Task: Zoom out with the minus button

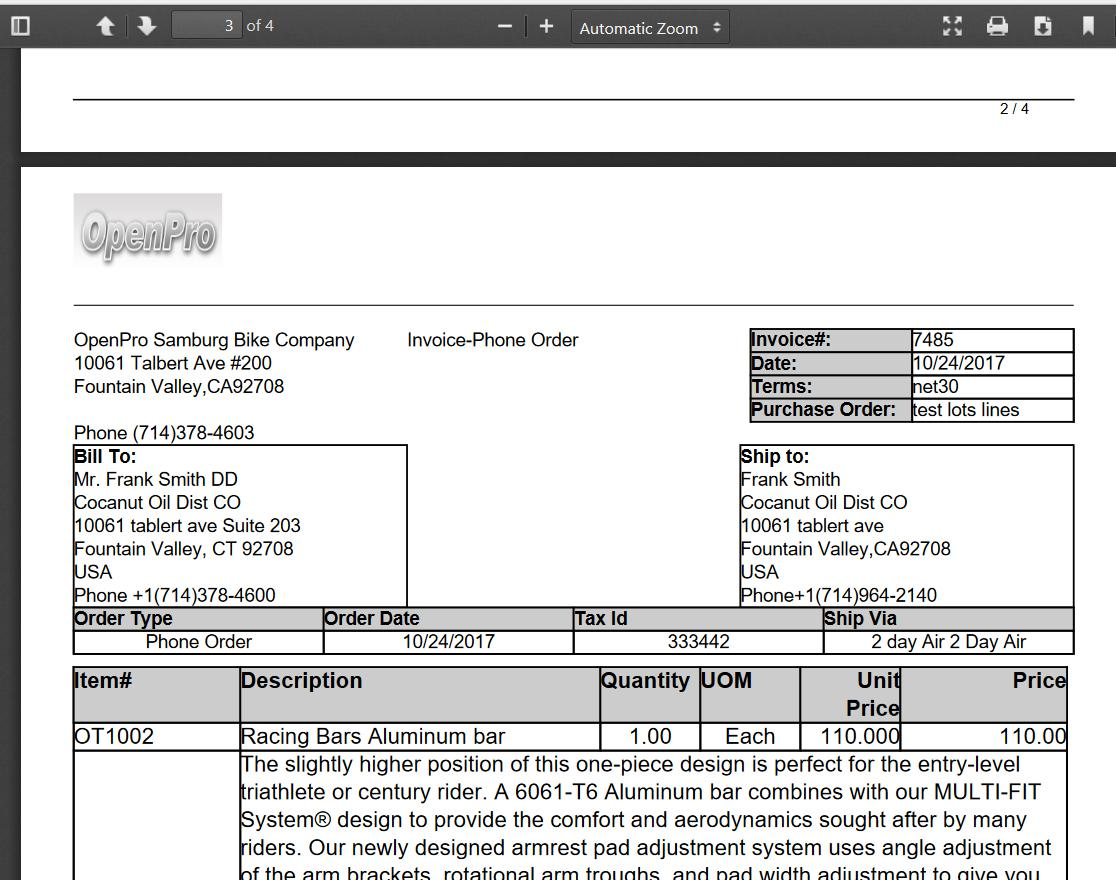Action: pyautogui.click(x=505, y=26)
